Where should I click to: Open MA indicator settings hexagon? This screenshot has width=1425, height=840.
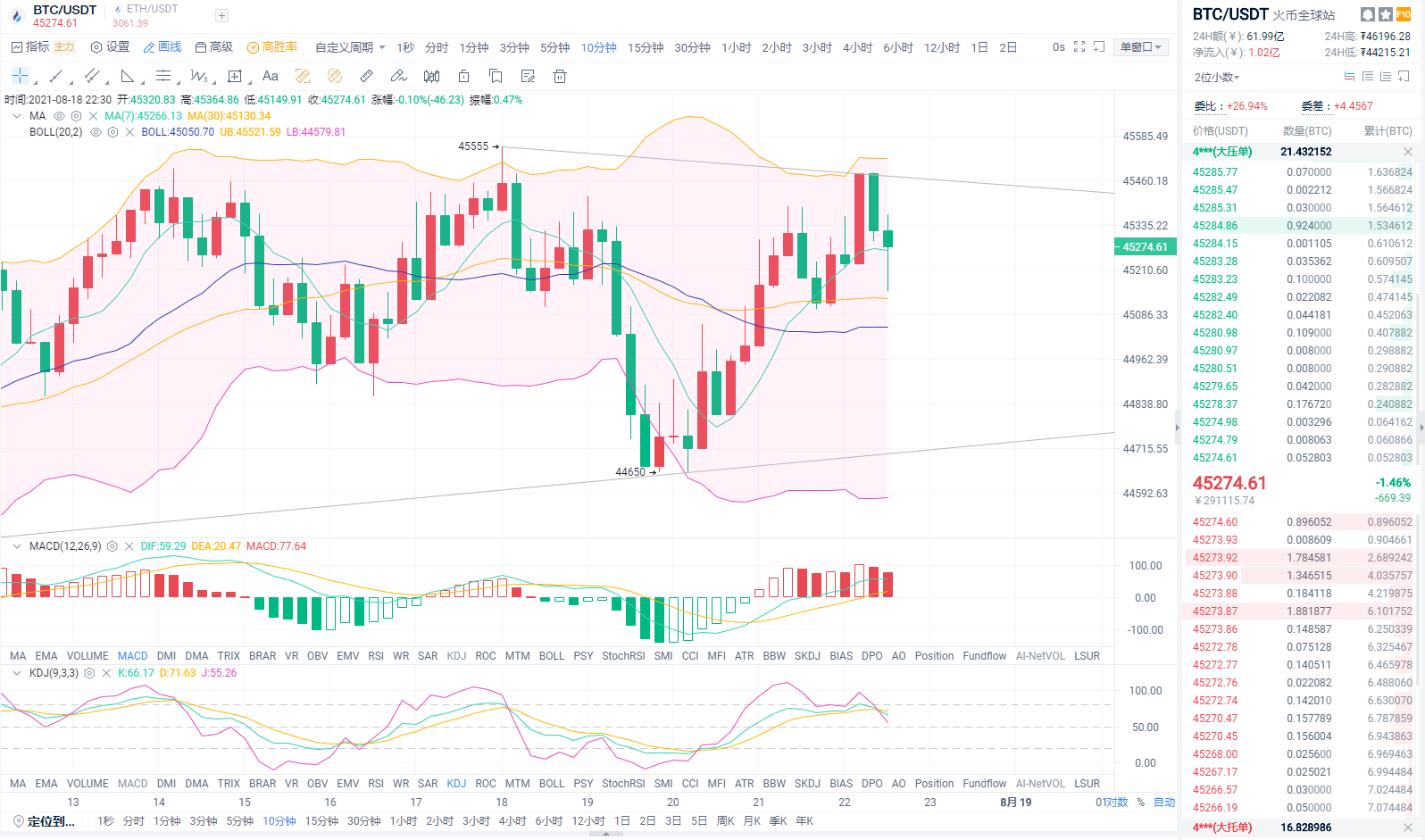(x=77, y=116)
